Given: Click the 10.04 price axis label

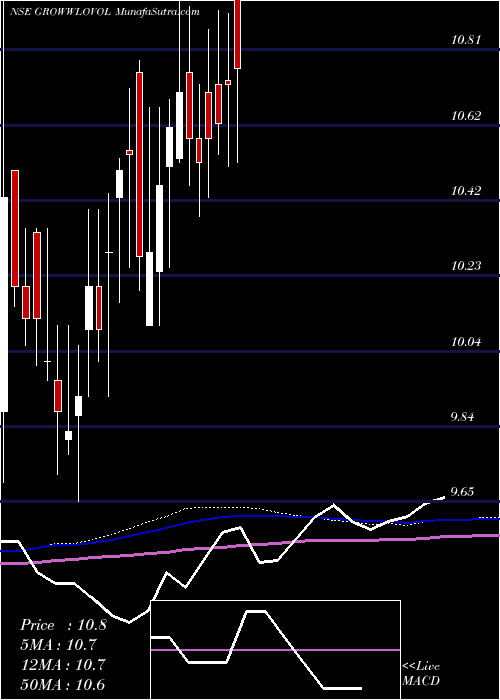Looking at the screenshot, I should pos(466,342).
